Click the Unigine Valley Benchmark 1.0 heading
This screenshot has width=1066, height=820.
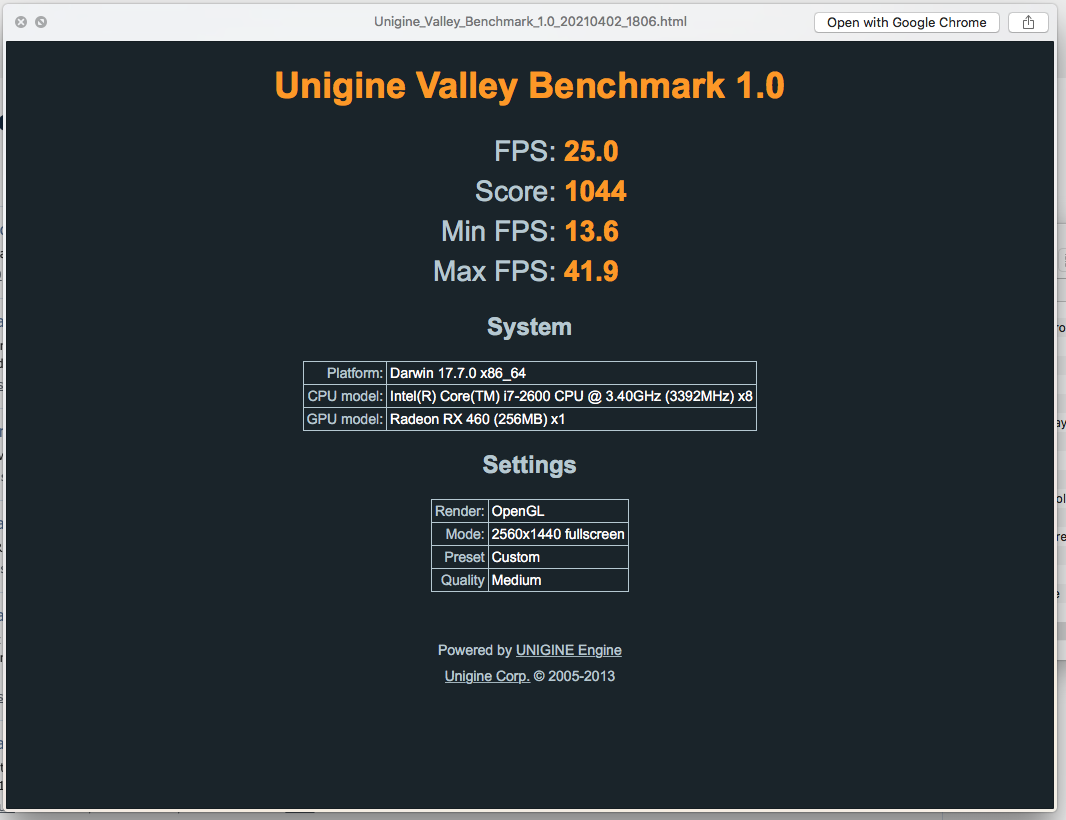tap(530, 86)
